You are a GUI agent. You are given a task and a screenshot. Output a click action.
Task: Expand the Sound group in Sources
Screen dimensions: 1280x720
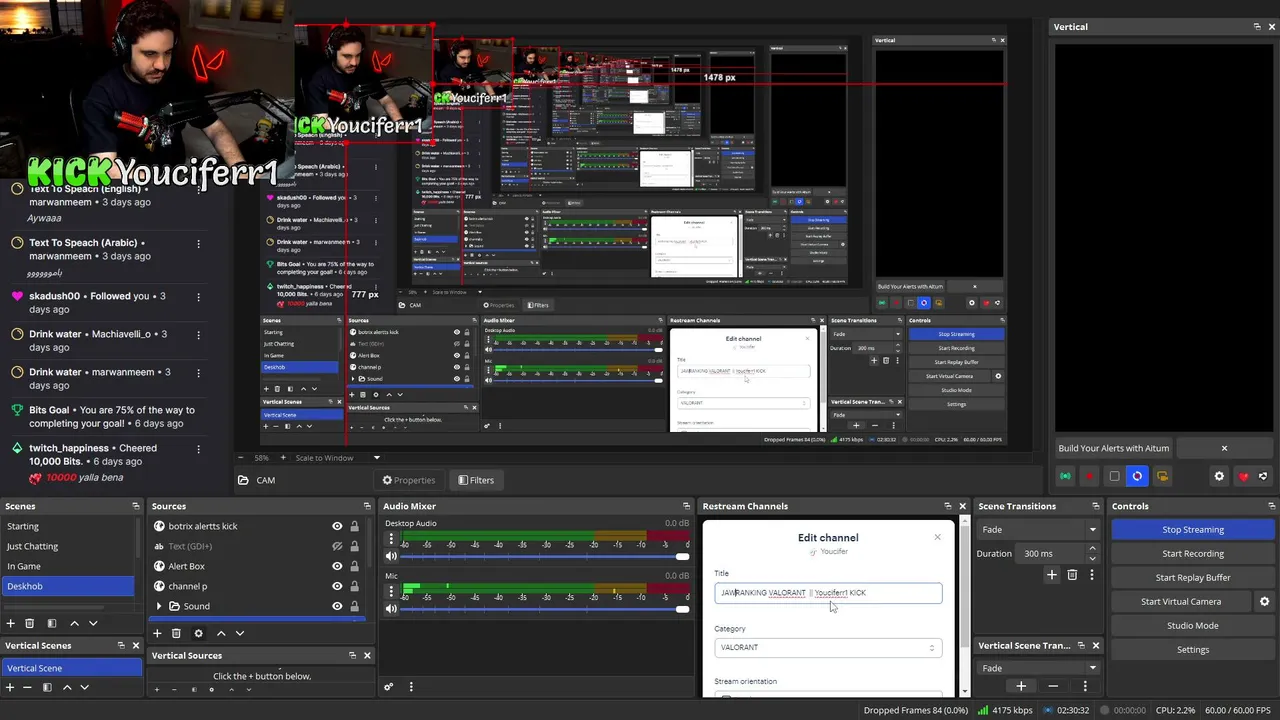159,606
